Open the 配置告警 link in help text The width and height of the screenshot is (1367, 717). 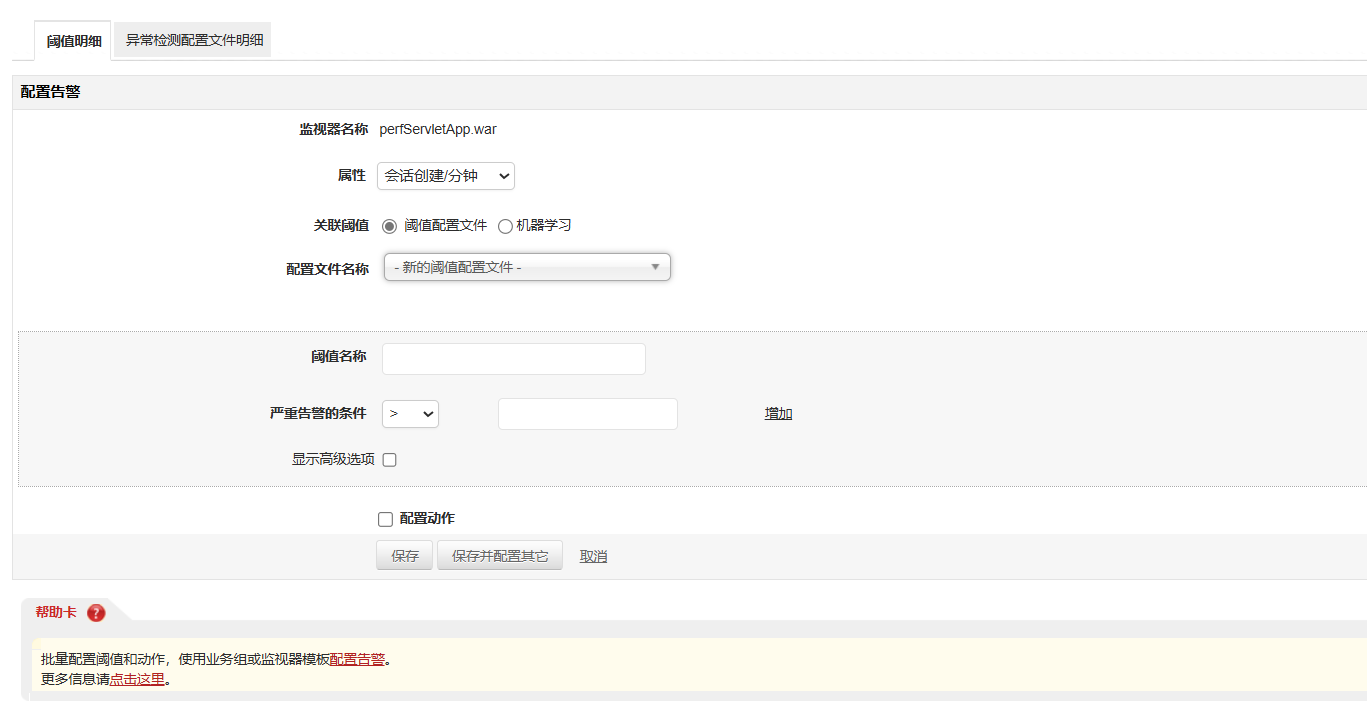point(359,661)
